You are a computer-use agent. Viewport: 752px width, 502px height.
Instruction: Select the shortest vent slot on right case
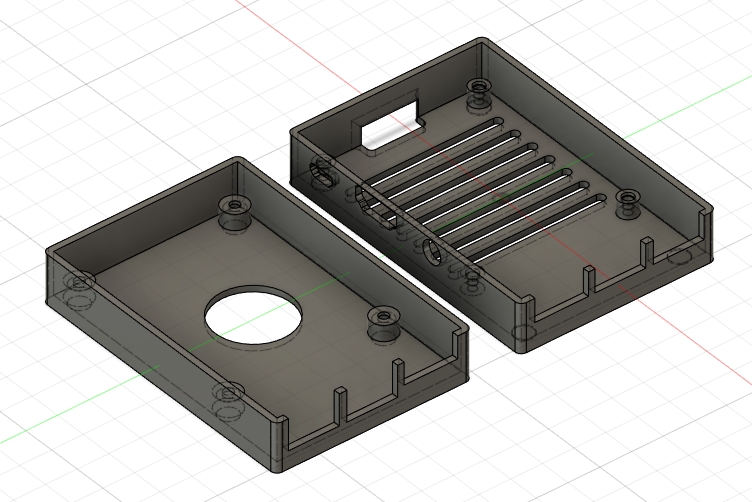tap(535, 229)
